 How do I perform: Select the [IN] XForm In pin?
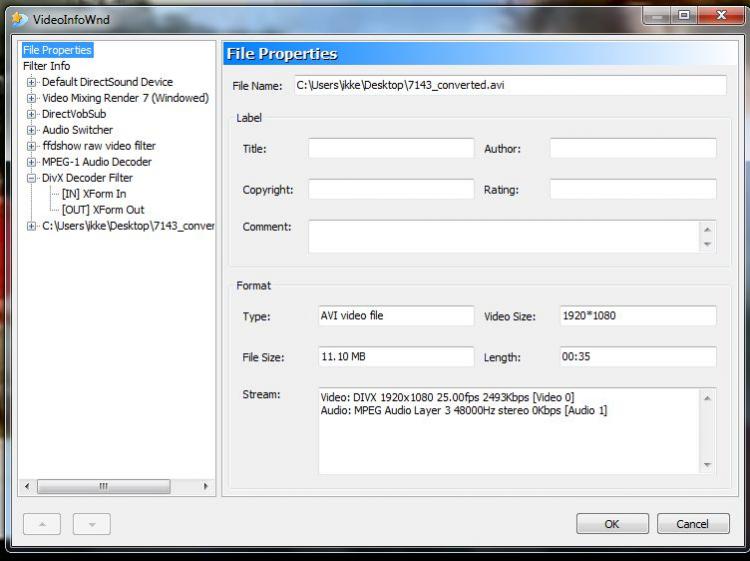pyautogui.click(x=93, y=194)
